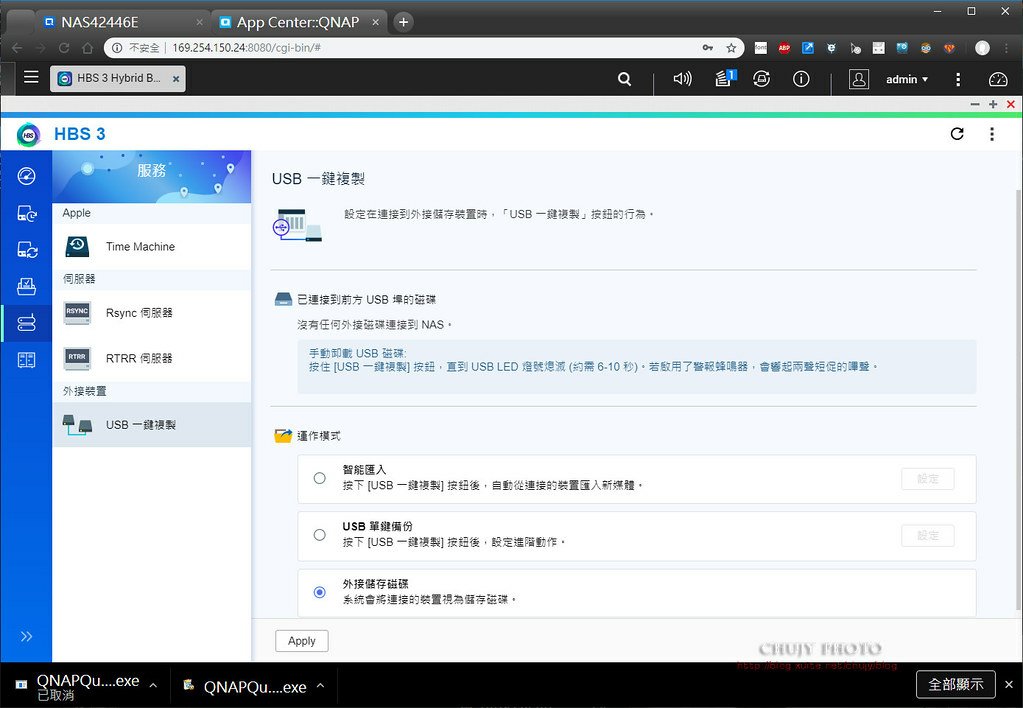Click the HBS 3 logo
The height and width of the screenshot is (708, 1023).
point(29,134)
